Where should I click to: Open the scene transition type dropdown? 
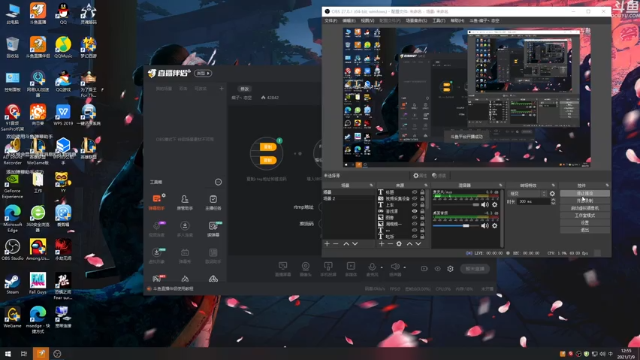(528, 193)
